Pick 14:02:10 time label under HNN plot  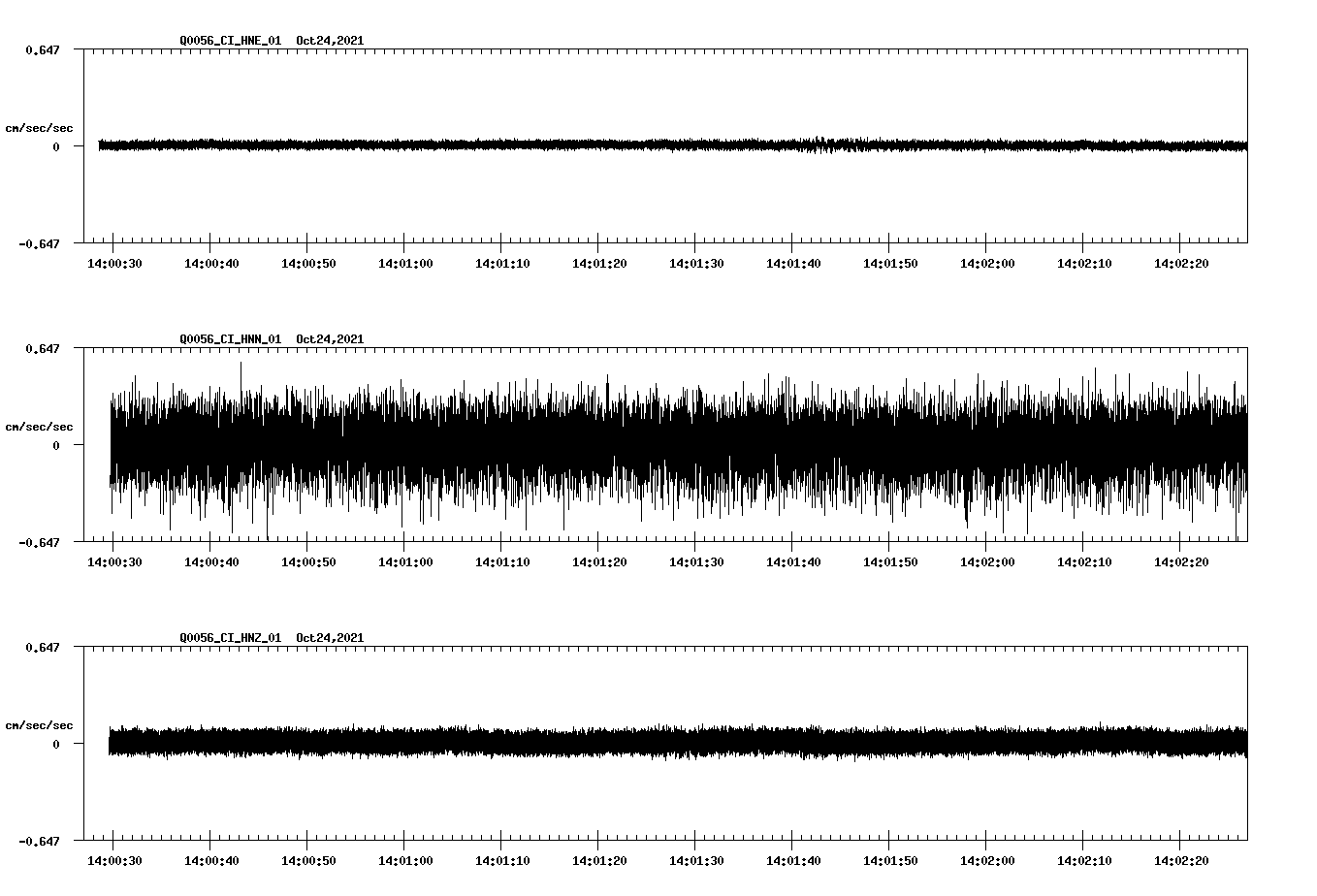(x=1084, y=562)
